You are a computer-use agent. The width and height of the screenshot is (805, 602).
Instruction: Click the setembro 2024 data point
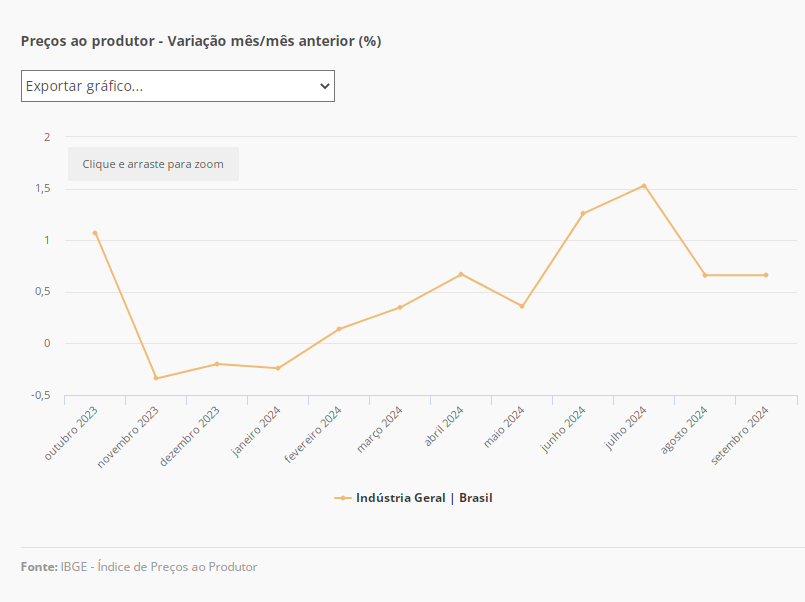tap(766, 275)
